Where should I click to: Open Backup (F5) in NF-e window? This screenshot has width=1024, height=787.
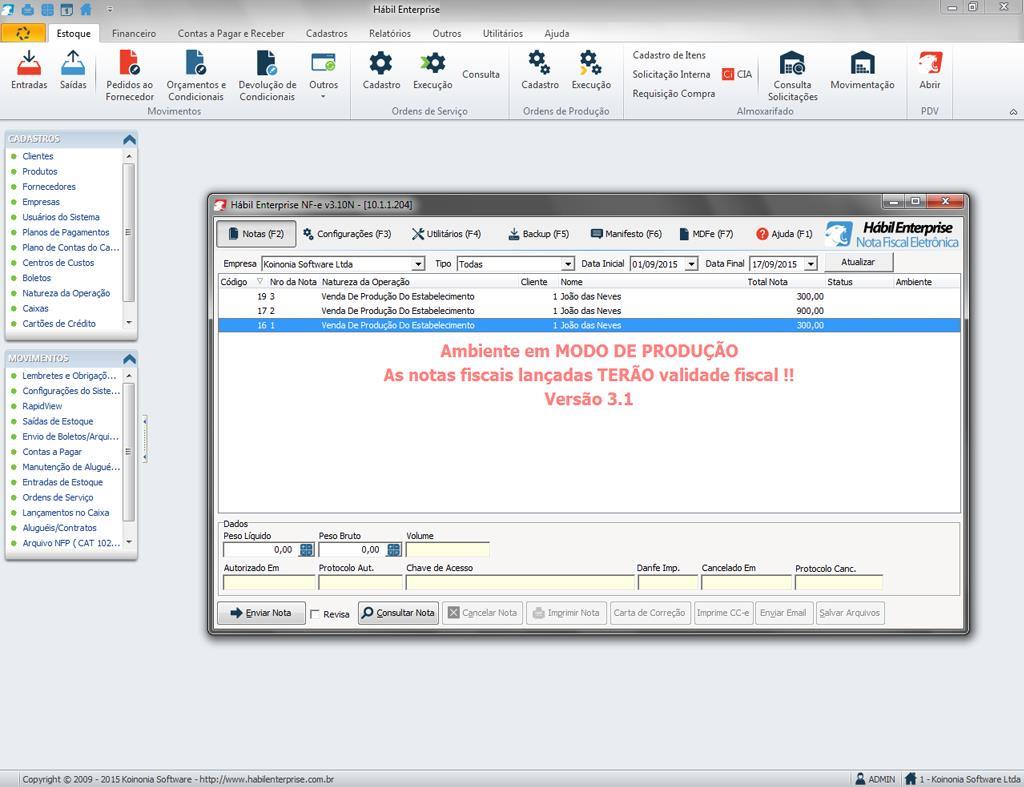click(538, 234)
